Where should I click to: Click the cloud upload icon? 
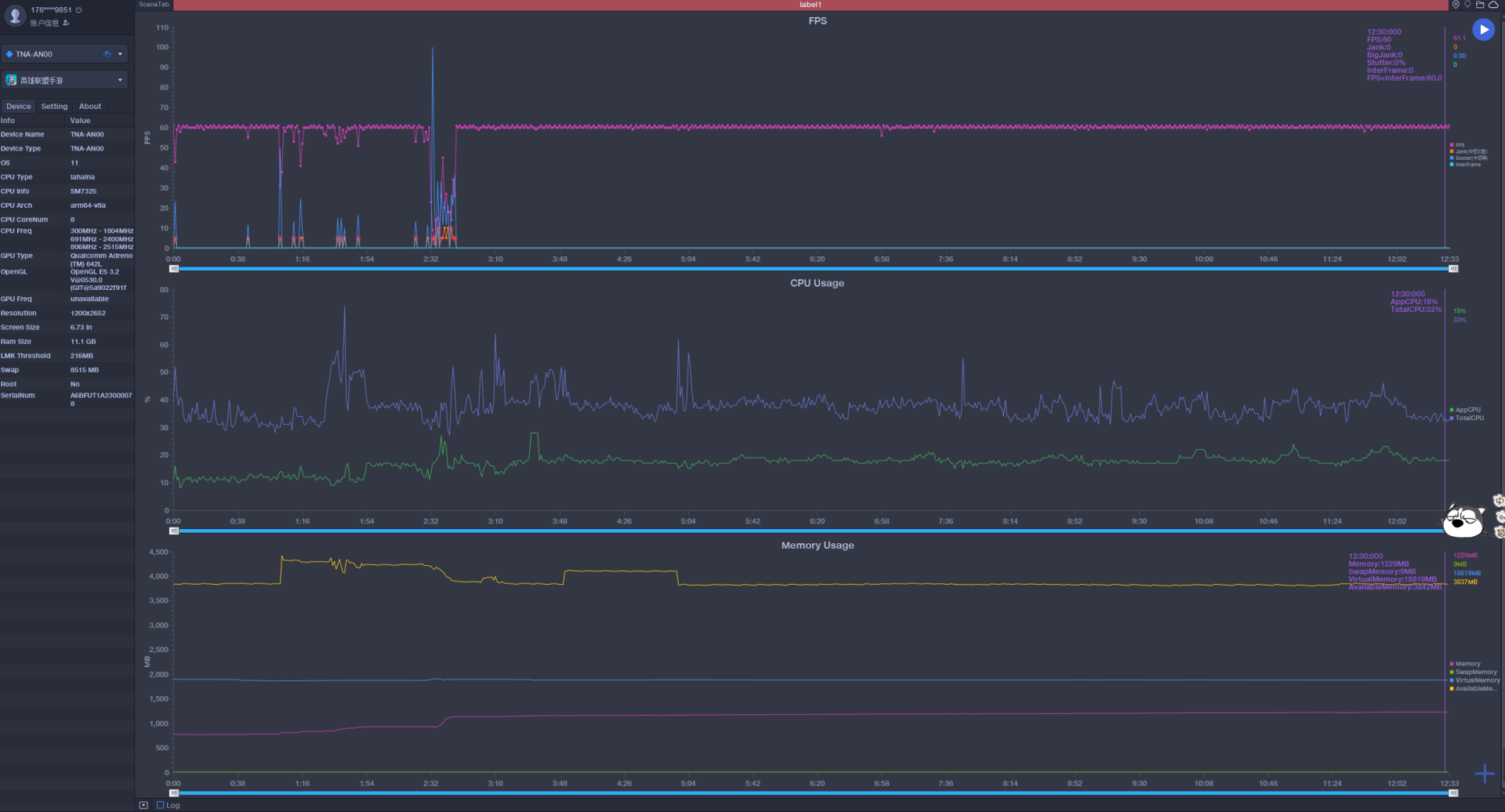click(1493, 5)
